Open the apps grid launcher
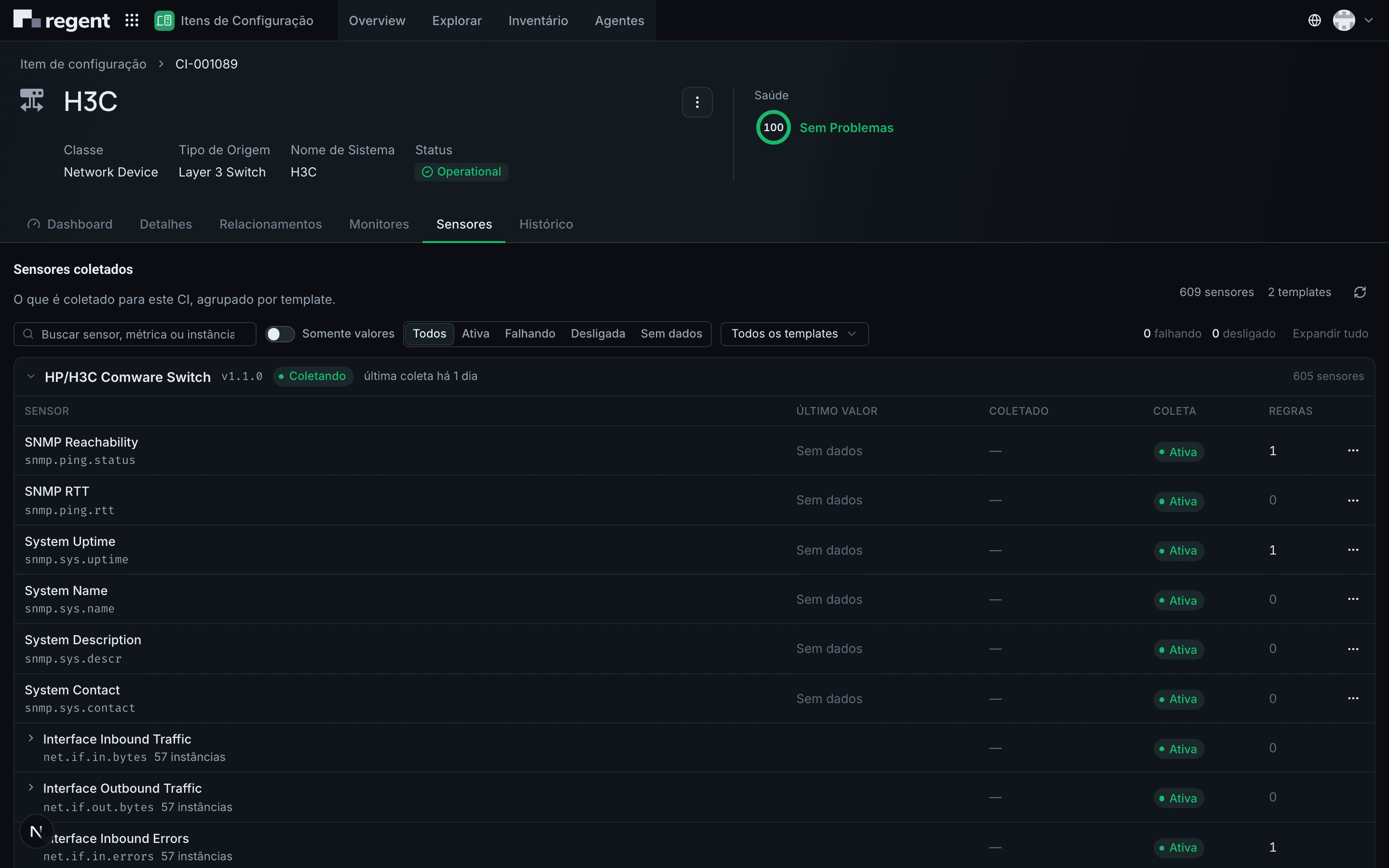Image resolution: width=1389 pixels, height=868 pixels. pos(132,21)
